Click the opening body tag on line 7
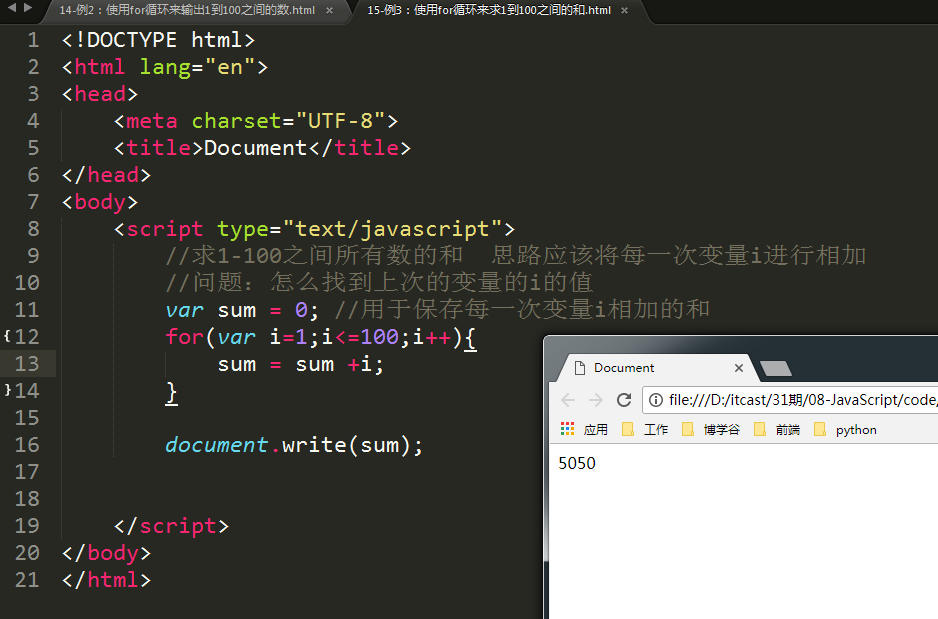The image size is (938, 619). point(100,202)
